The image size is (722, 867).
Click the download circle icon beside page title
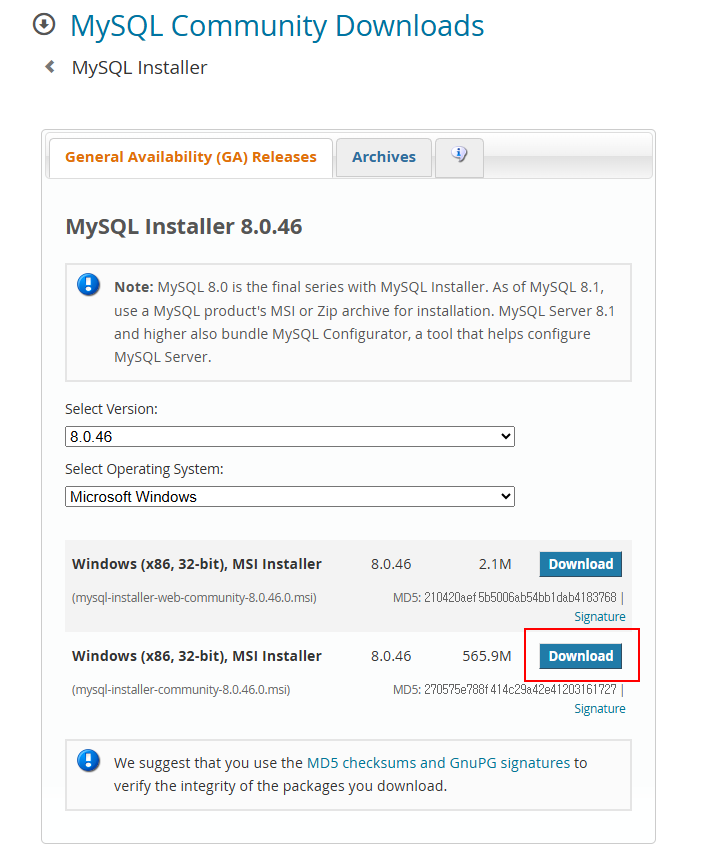(x=44, y=24)
